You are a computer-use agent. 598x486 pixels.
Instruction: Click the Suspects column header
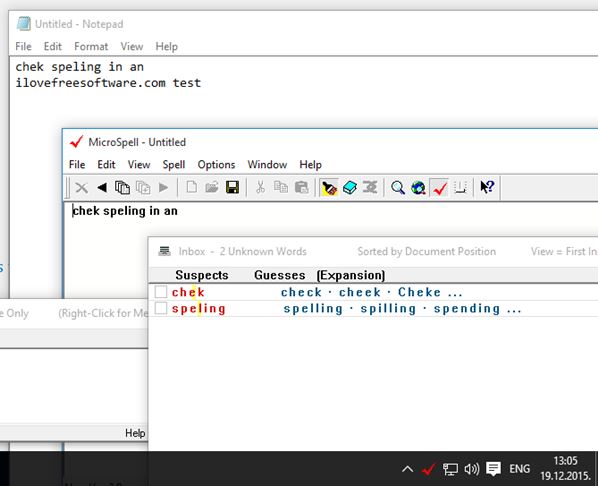pos(202,275)
